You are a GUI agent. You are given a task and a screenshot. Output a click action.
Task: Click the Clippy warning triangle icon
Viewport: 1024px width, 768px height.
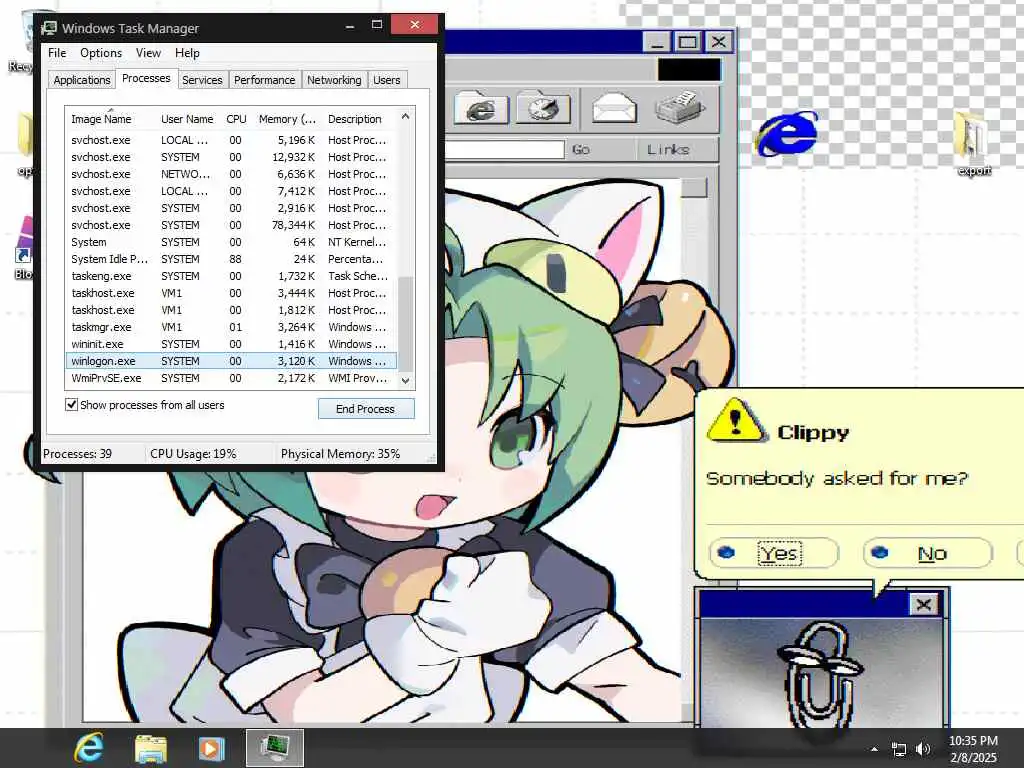pos(736,421)
